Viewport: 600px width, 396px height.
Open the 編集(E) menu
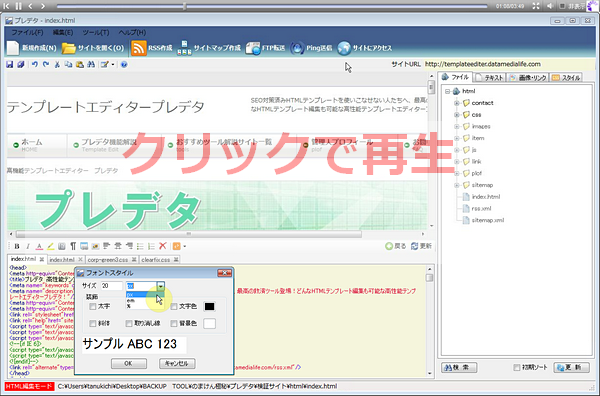click(63, 33)
